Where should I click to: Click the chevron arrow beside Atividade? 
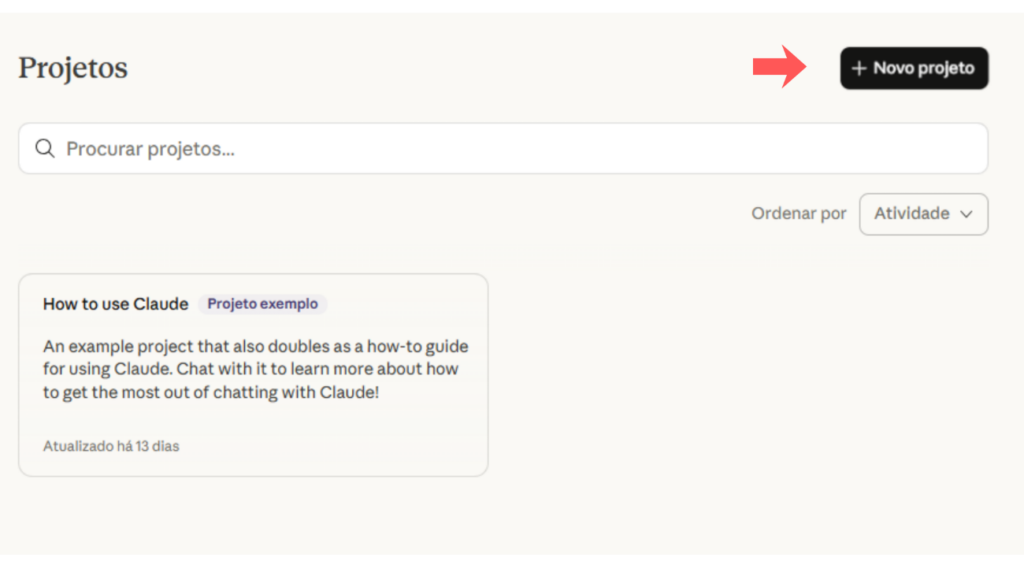coord(966,214)
